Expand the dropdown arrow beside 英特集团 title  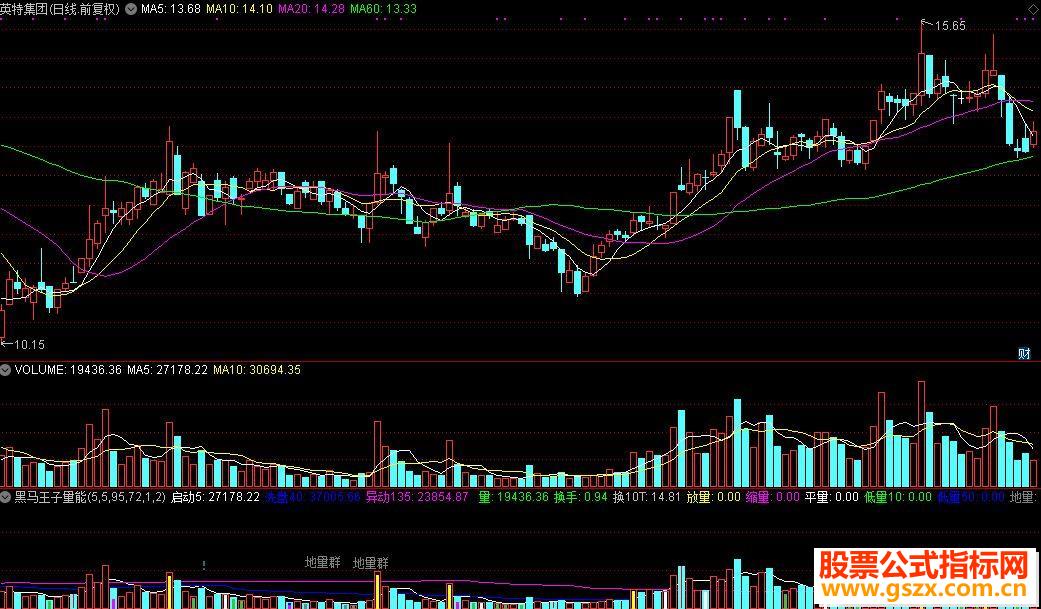tap(130, 9)
